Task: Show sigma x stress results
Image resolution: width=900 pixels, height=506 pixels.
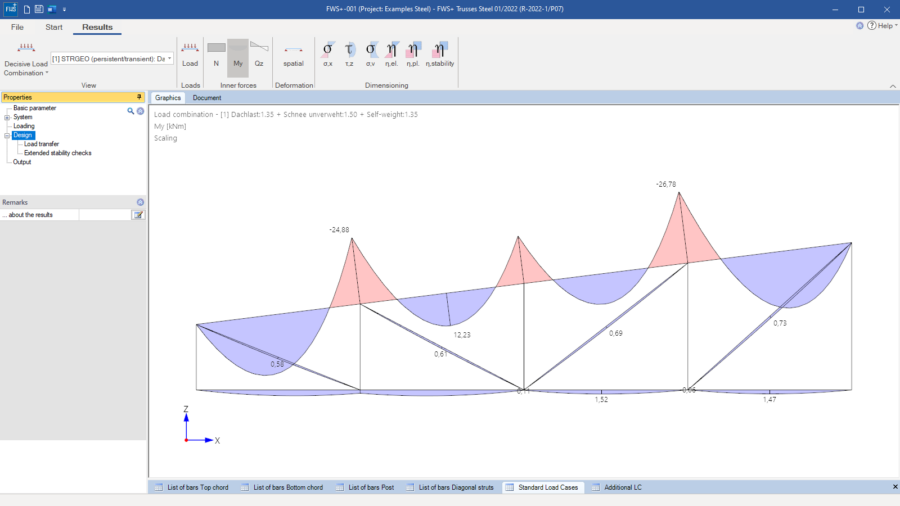Action: pos(328,55)
